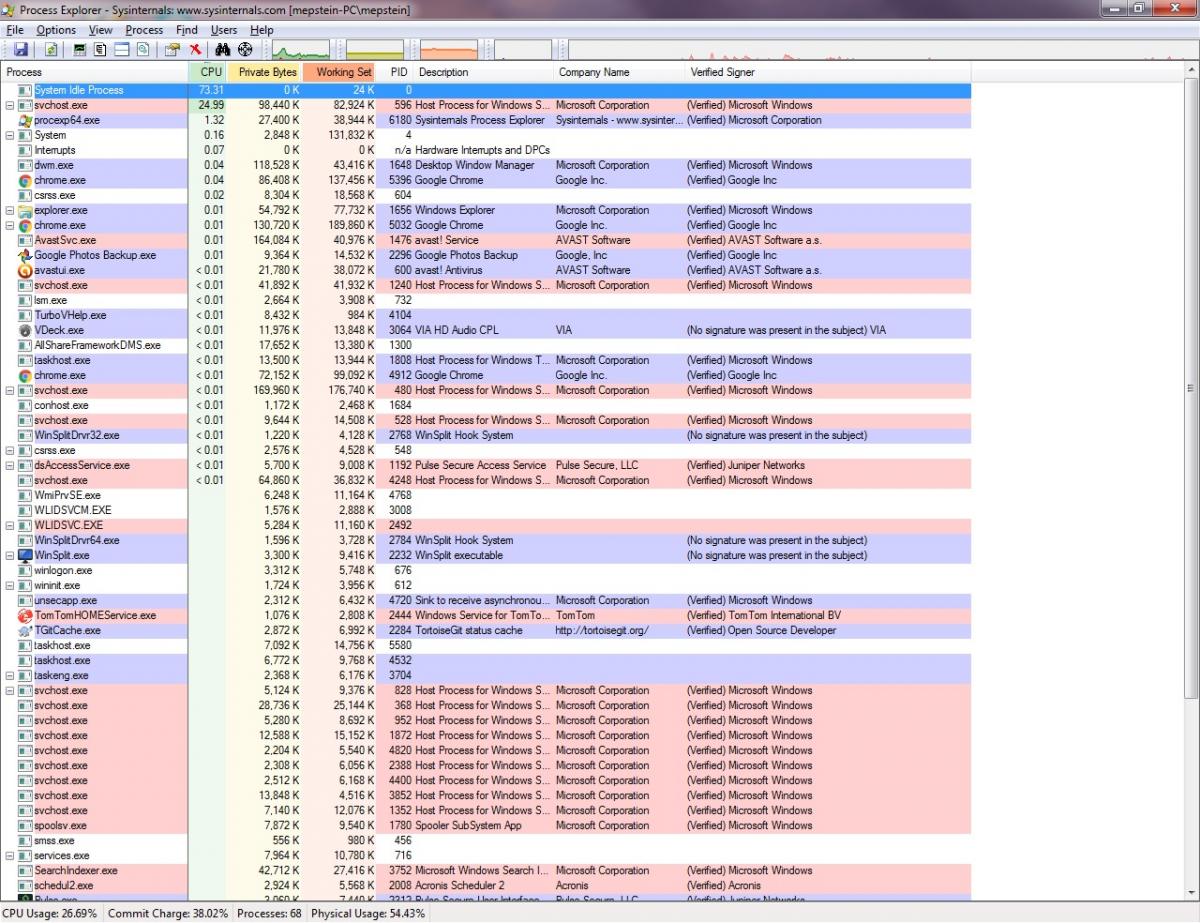1200x923 pixels.
Task: Open the View menu
Action: [100, 30]
